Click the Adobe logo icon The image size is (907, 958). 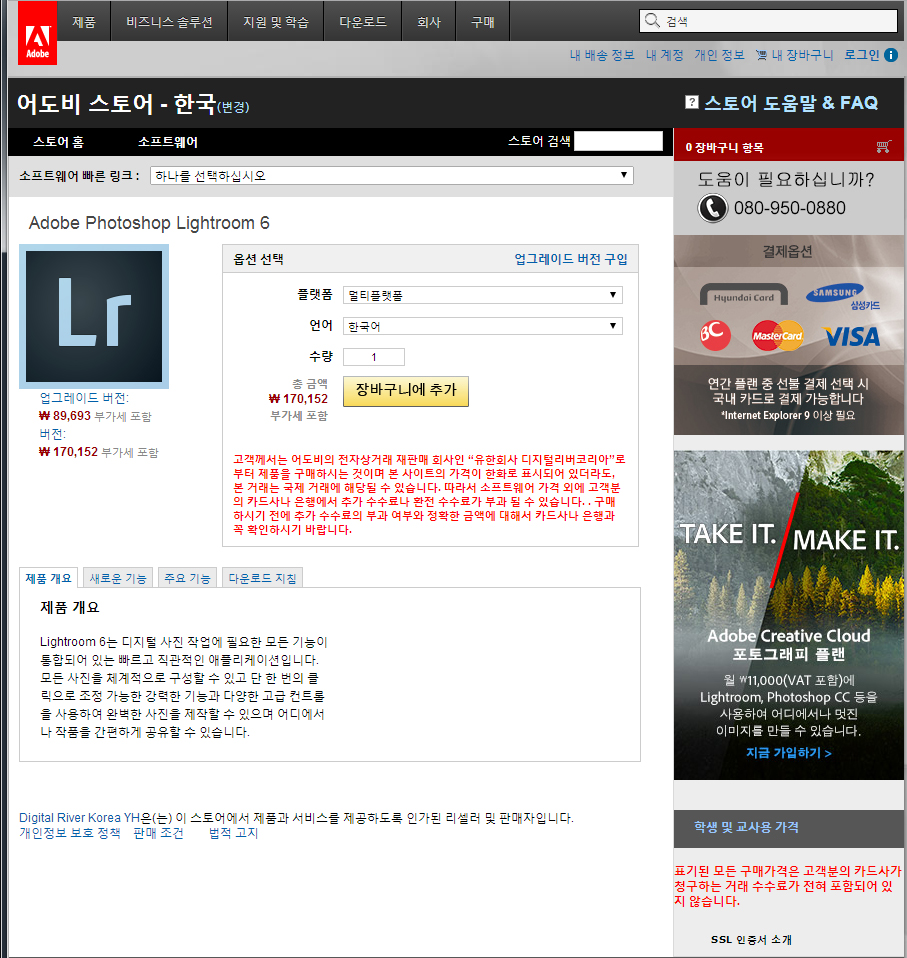coord(37,32)
